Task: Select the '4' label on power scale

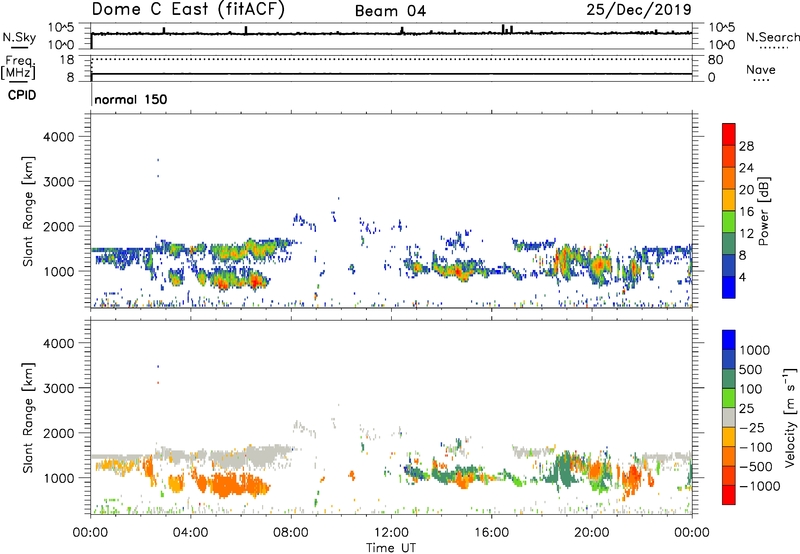Action: [x=742, y=277]
